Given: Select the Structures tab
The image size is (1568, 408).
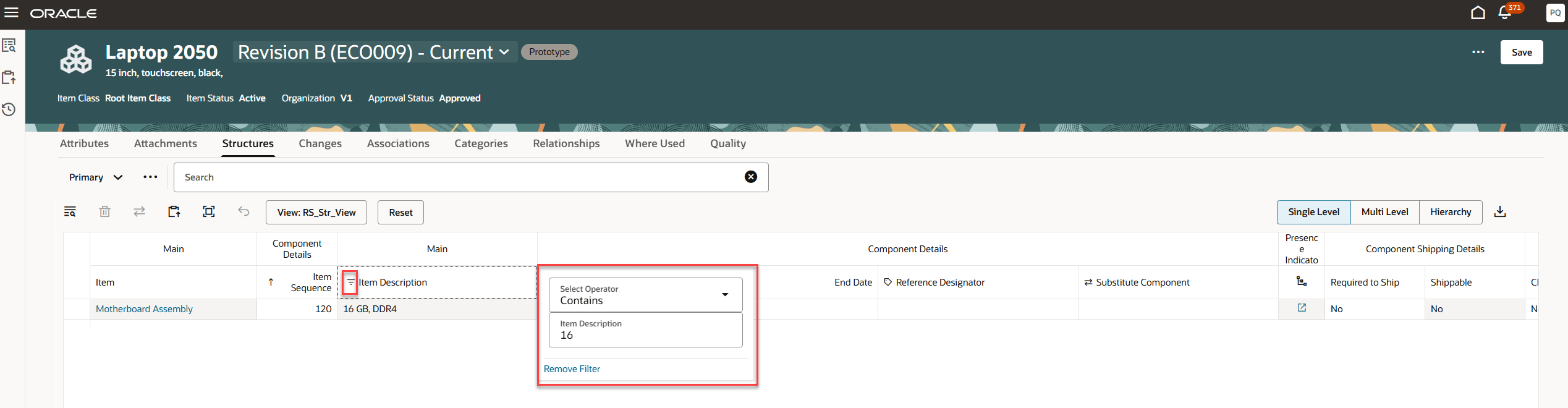Looking at the screenshot, I should pyautogui.click(x=248, y=143).
